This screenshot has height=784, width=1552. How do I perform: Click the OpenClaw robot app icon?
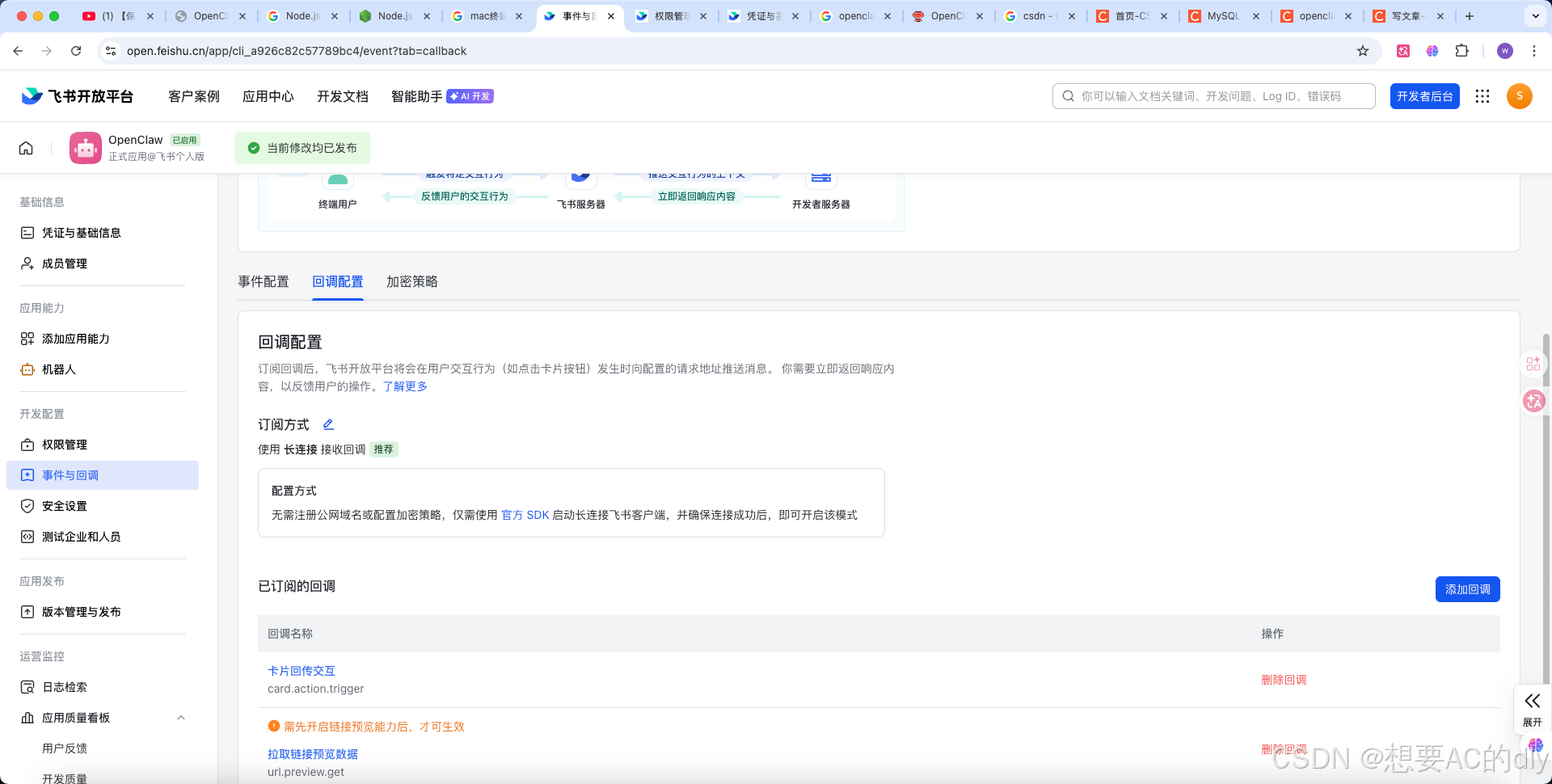click(x=86, y=148)
